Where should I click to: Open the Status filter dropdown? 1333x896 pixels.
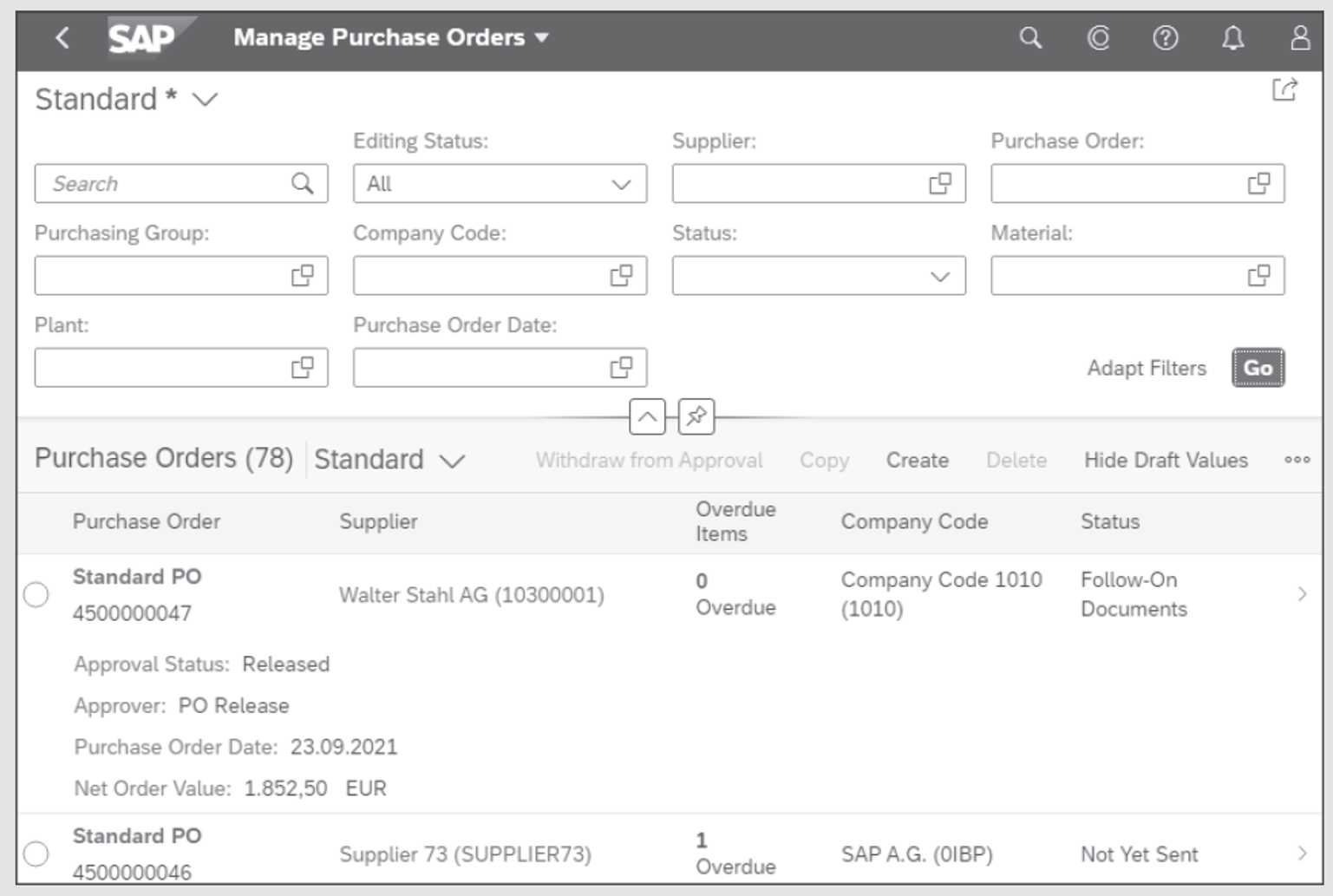(x=819, y=276)
